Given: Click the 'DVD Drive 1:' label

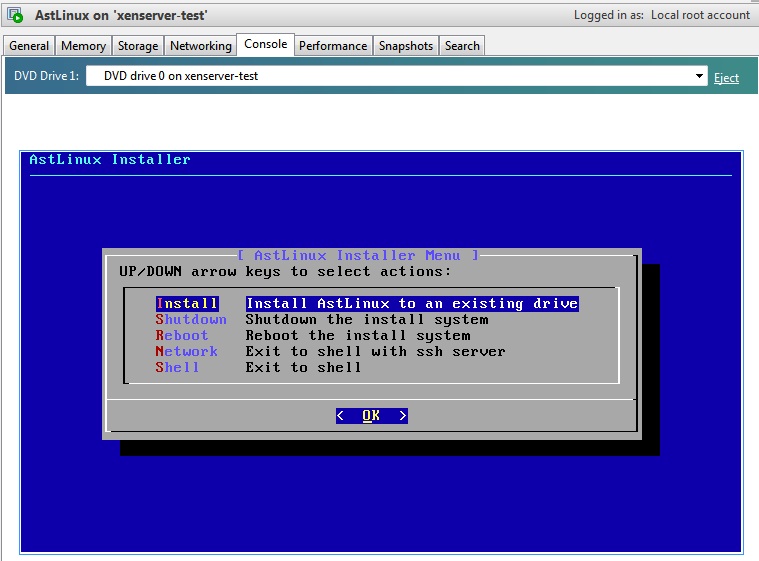Looking at the screenshot, I should click(46, 76).
